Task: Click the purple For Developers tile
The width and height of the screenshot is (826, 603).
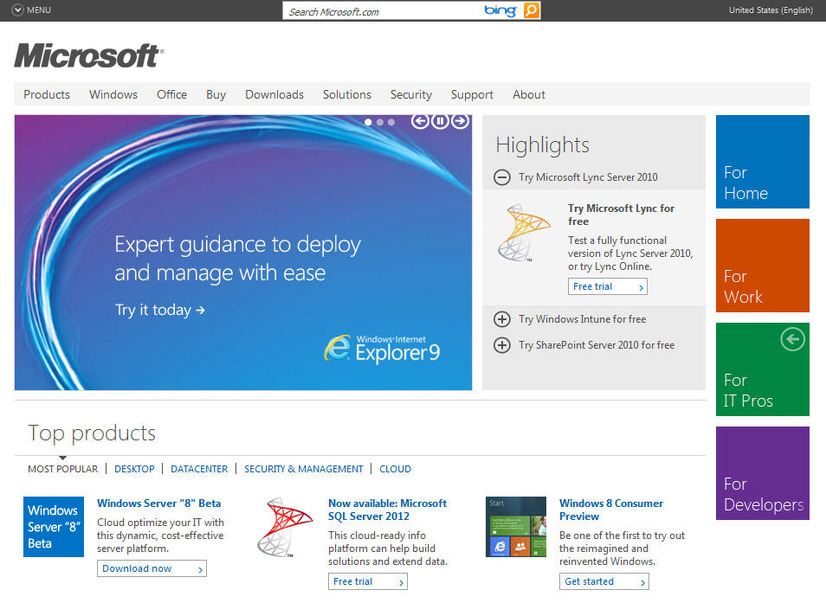Action: (x=763, y=473)
